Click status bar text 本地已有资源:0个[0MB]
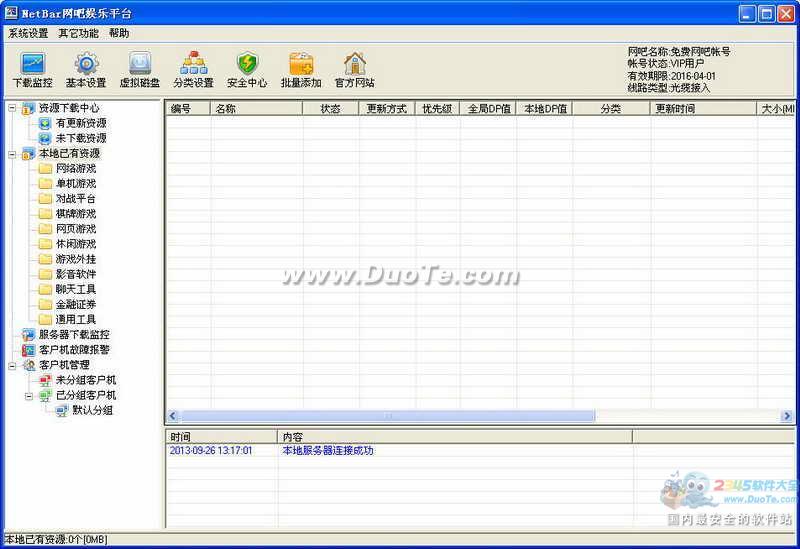Screen dimensions: 800x549 pyautogui.click(x=56, y=539)
